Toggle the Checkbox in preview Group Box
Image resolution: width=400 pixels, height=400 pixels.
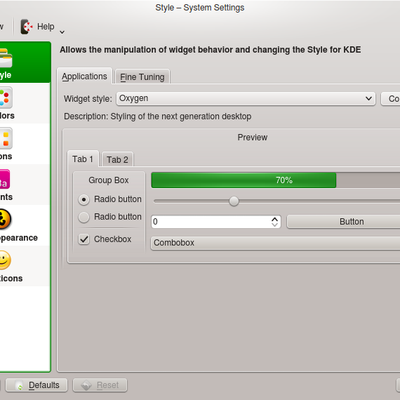[84, 239]
